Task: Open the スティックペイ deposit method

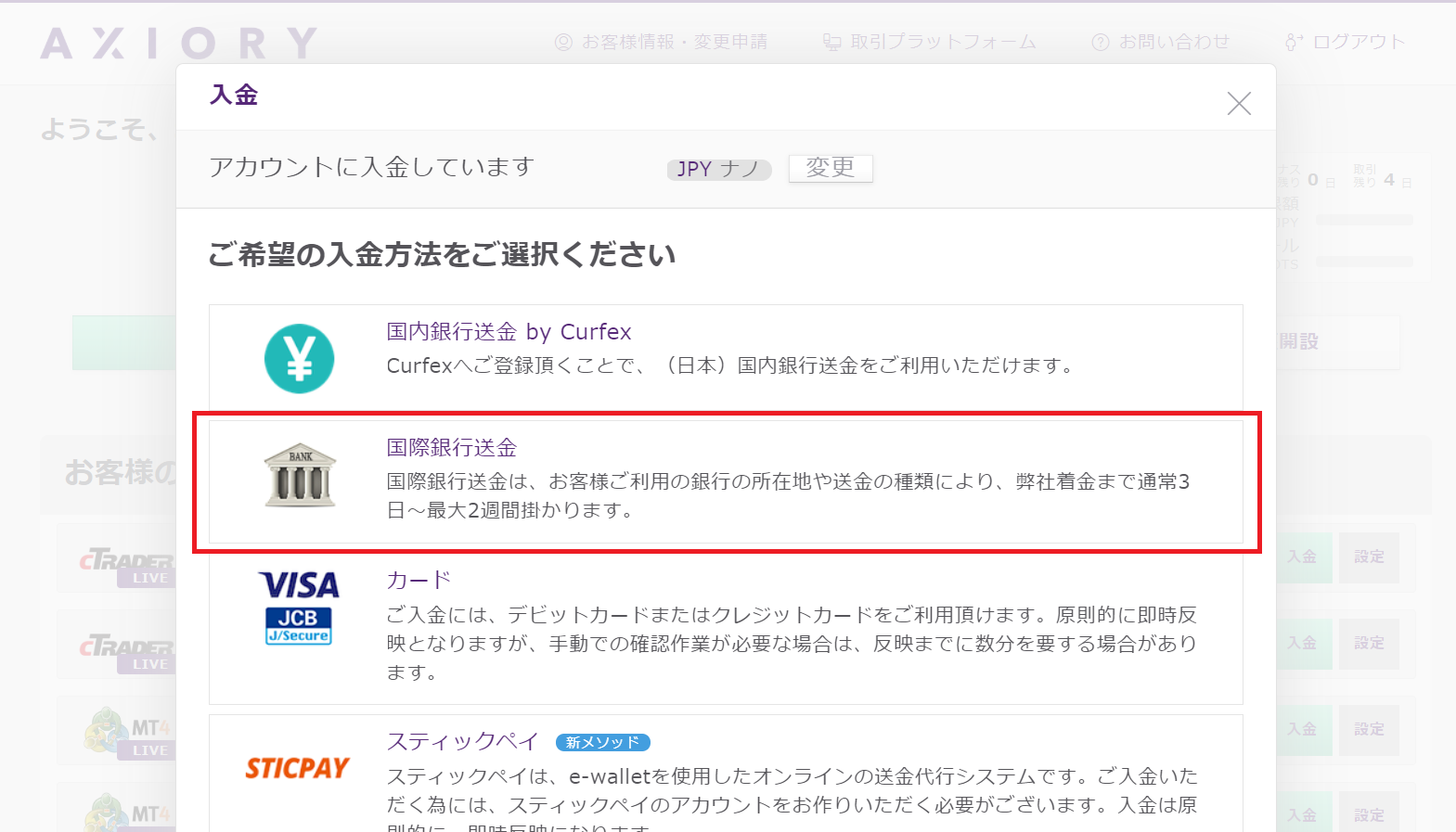Action: [462, 741]
